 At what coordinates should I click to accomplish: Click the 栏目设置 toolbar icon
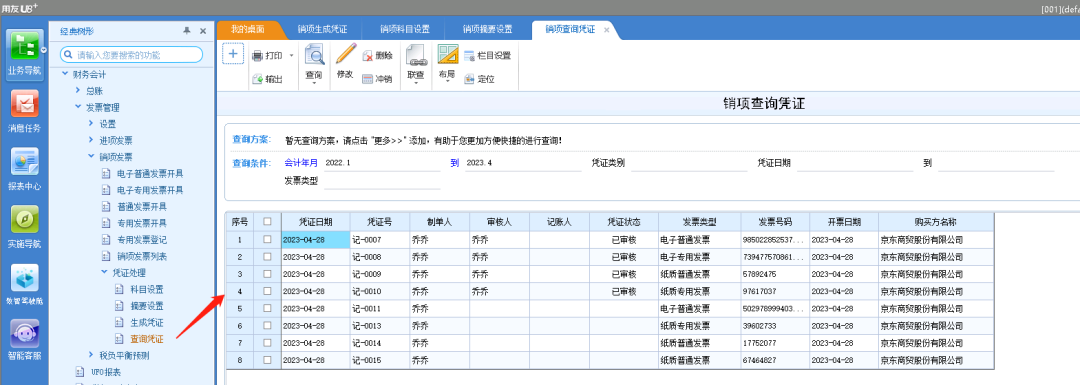470,56
